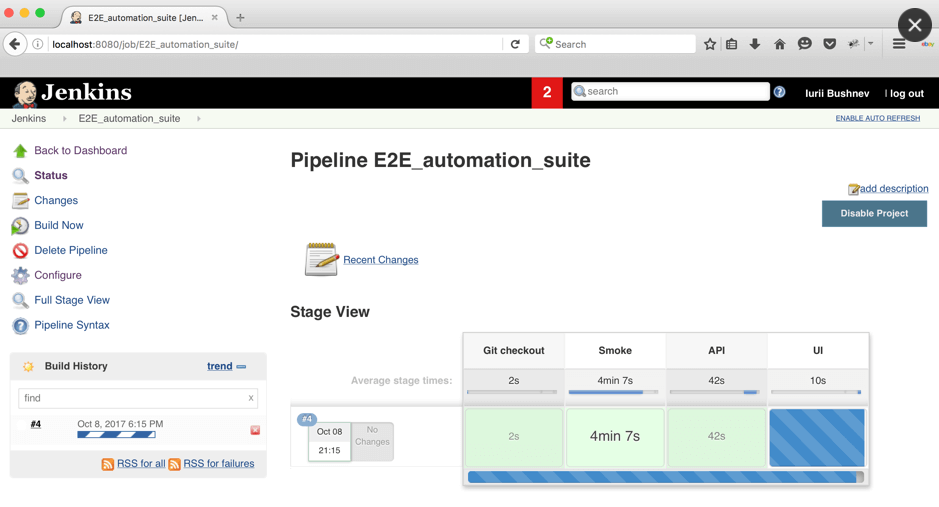
Task: Open RSS for failures link
Action: click(218, 464)
